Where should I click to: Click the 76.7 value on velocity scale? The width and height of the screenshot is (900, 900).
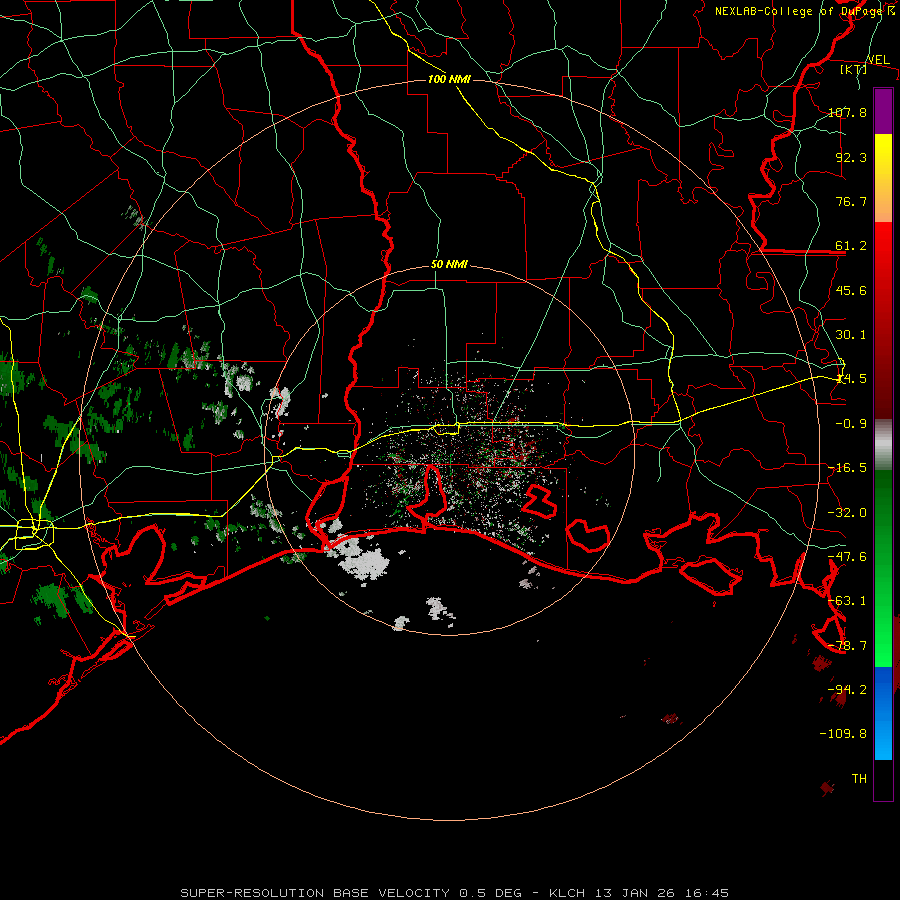pos(851,201)
